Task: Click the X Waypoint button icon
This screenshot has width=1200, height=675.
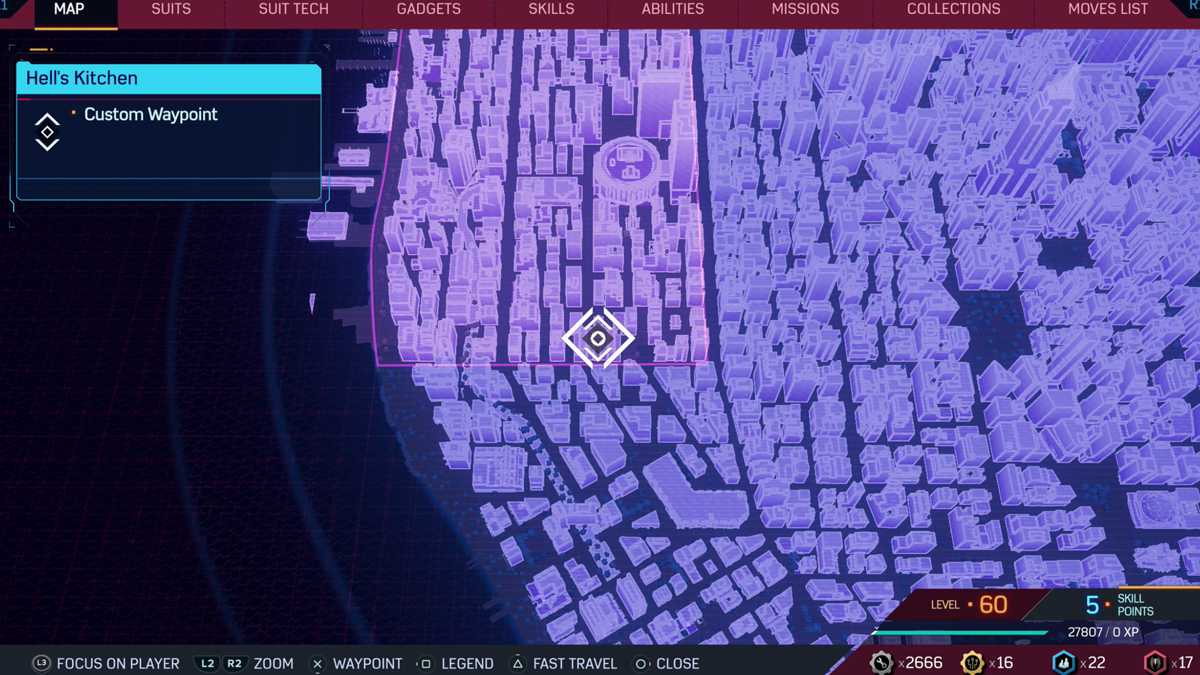Action: [x=317, y=664]
